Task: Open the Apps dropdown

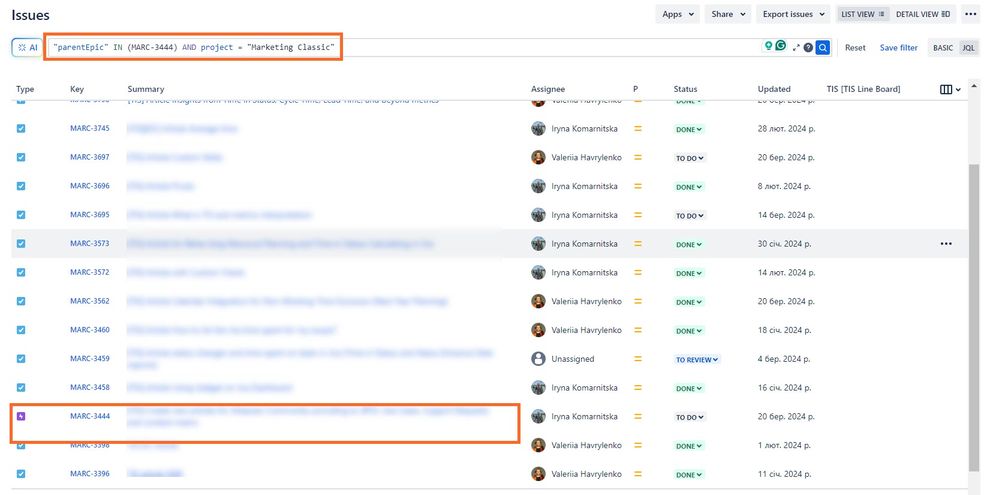Action: (678, 14)
